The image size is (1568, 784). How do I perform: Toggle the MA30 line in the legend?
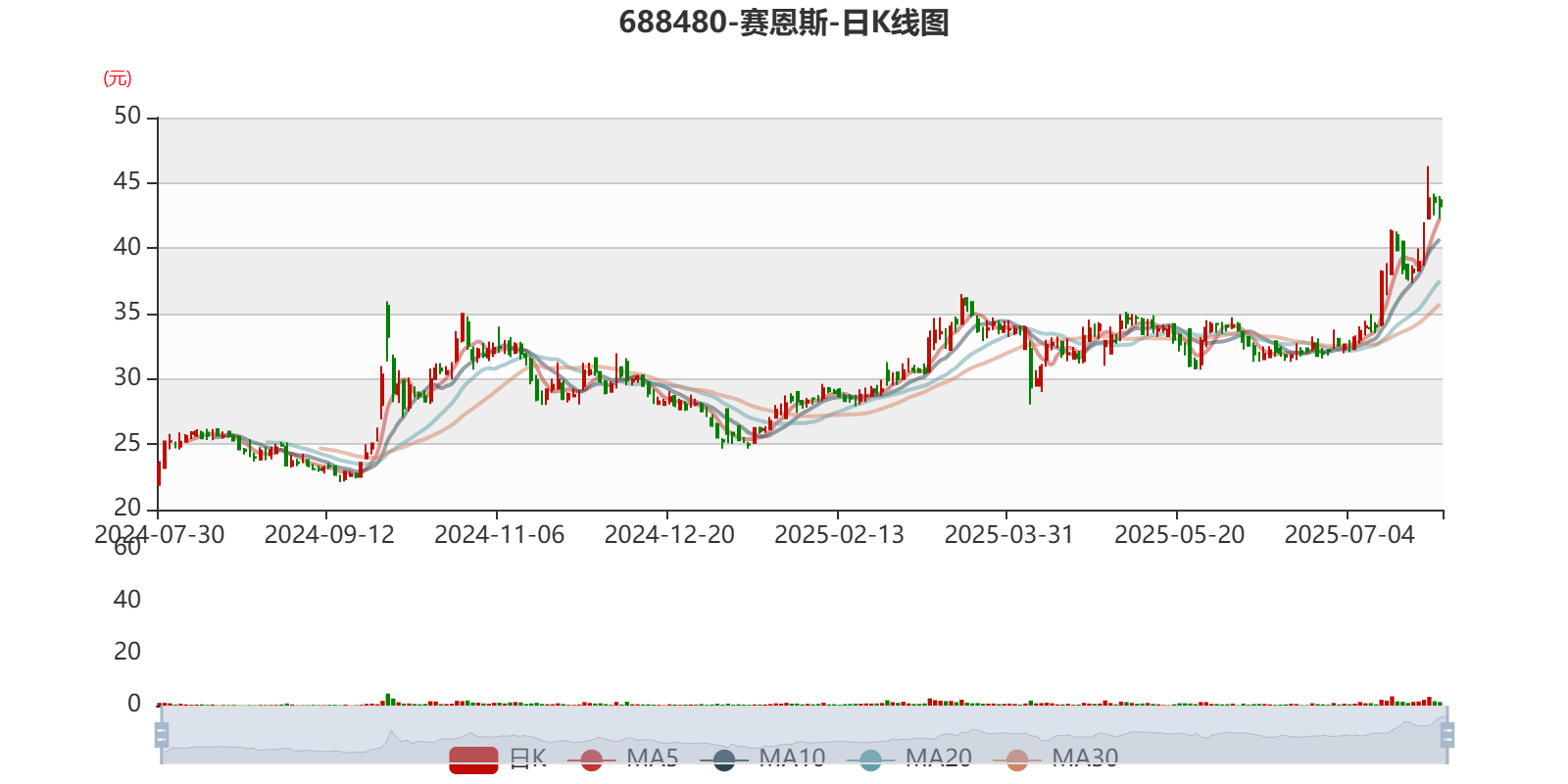point(1055,759)
